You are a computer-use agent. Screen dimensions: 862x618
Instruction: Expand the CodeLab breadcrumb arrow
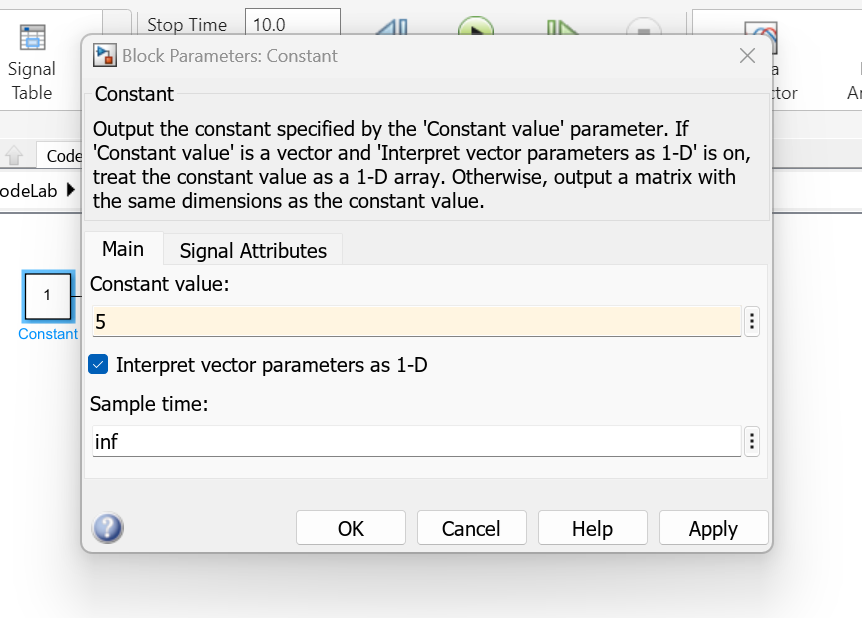click(x=71, y=189)
